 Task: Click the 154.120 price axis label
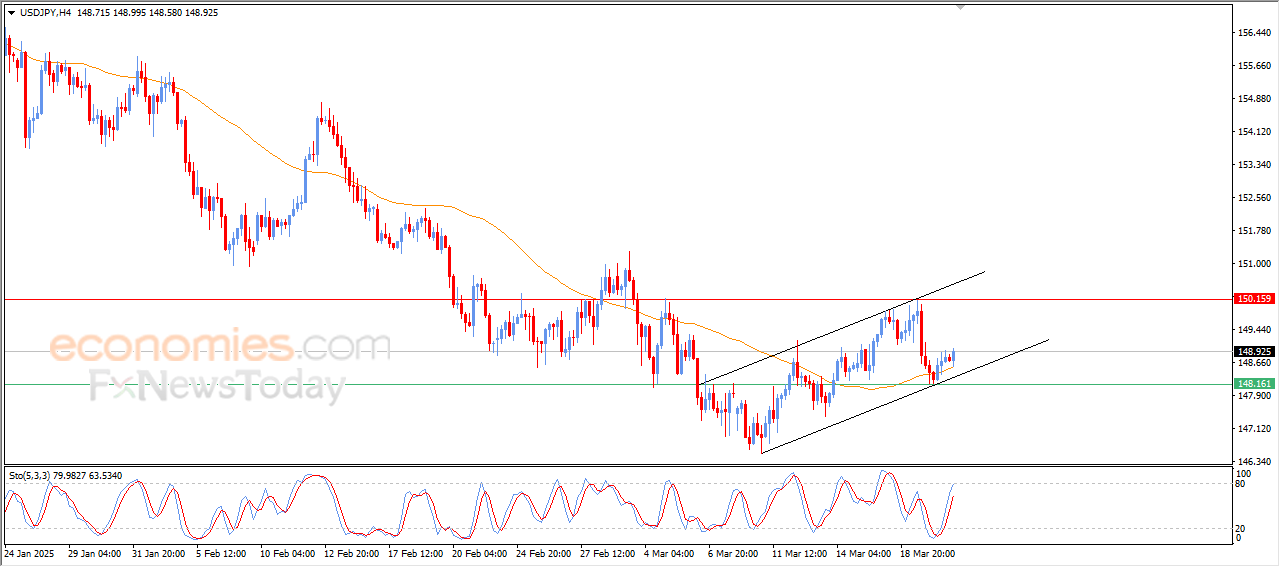pos(1254,132)
